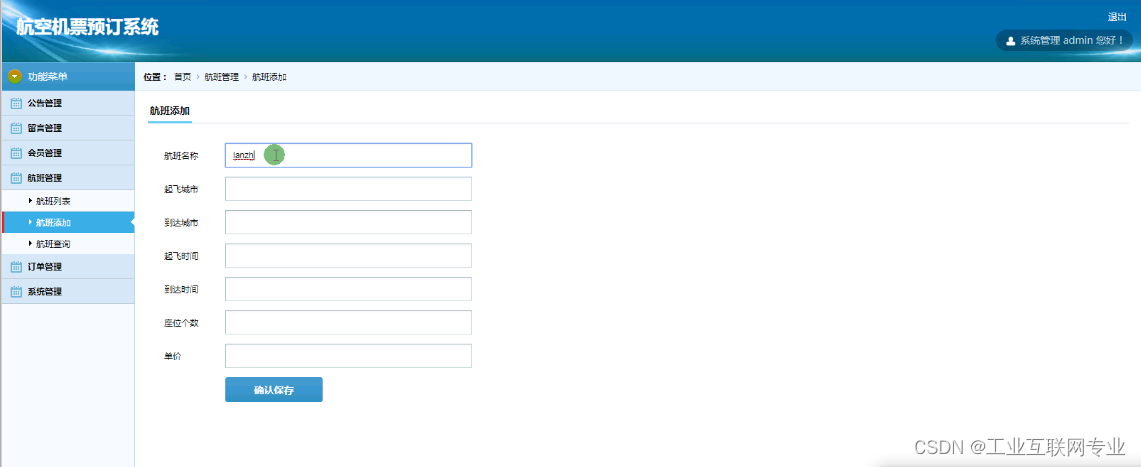Select 航班添加 submenu item
The width and height of the screenshot is (1141, 467).
[x=68, y=223]
